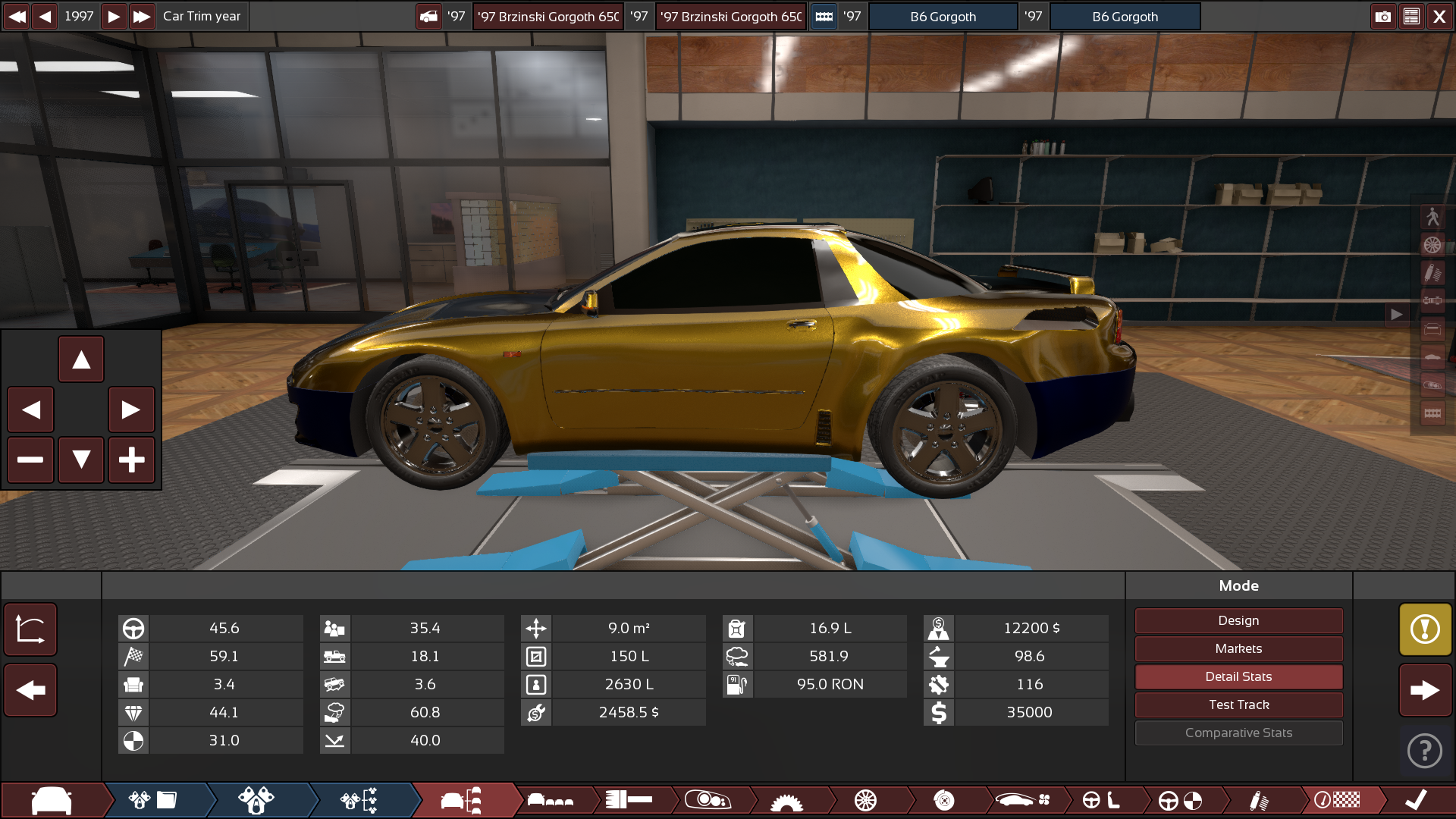1456x819 pixels.
Task: Click the prestige diamond stat icon
Action: coord(133,713)
